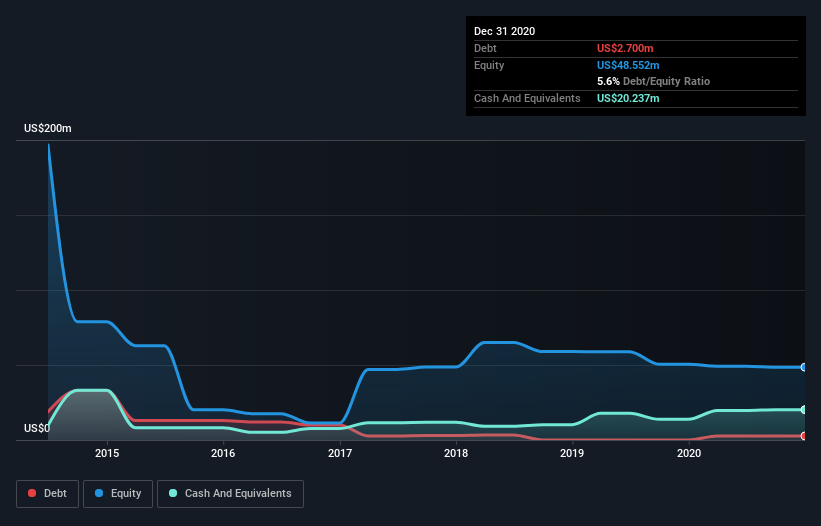Click the 2018 x-axis label
The width and height of the screenshot is (821, 526).
coord(456,453)
